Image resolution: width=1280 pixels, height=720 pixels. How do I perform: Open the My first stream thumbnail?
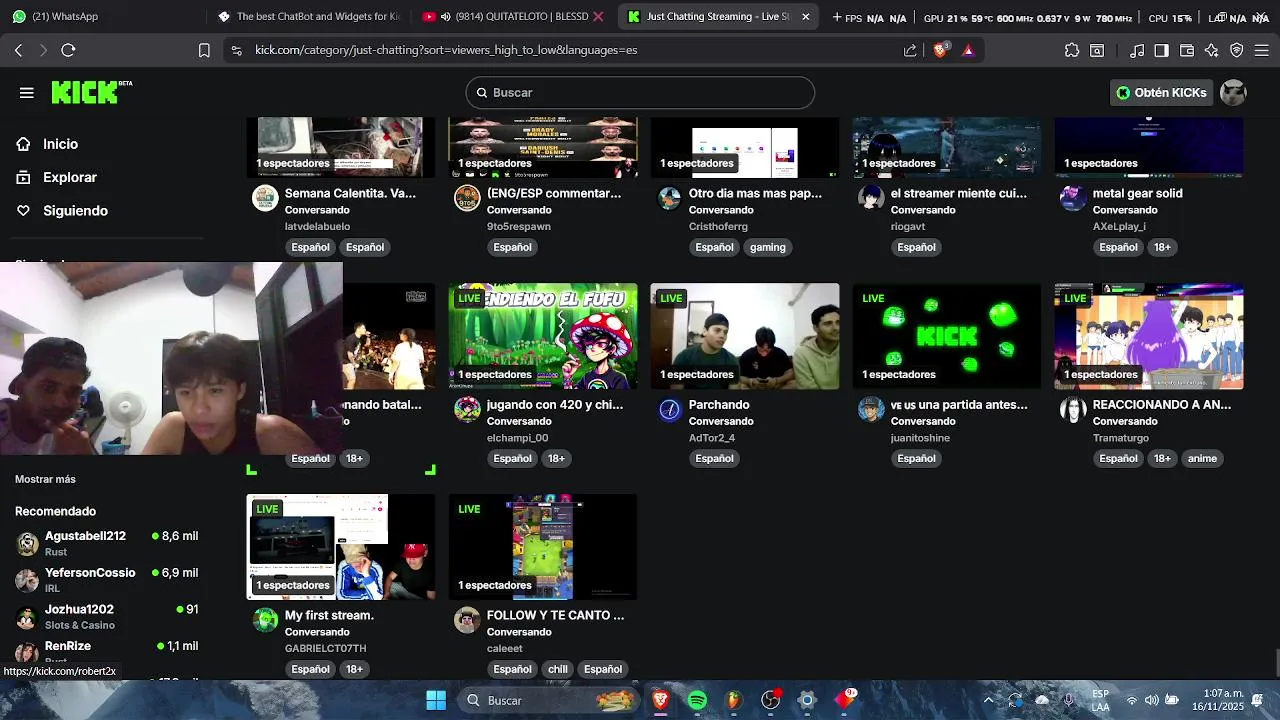tap(341, 547)
